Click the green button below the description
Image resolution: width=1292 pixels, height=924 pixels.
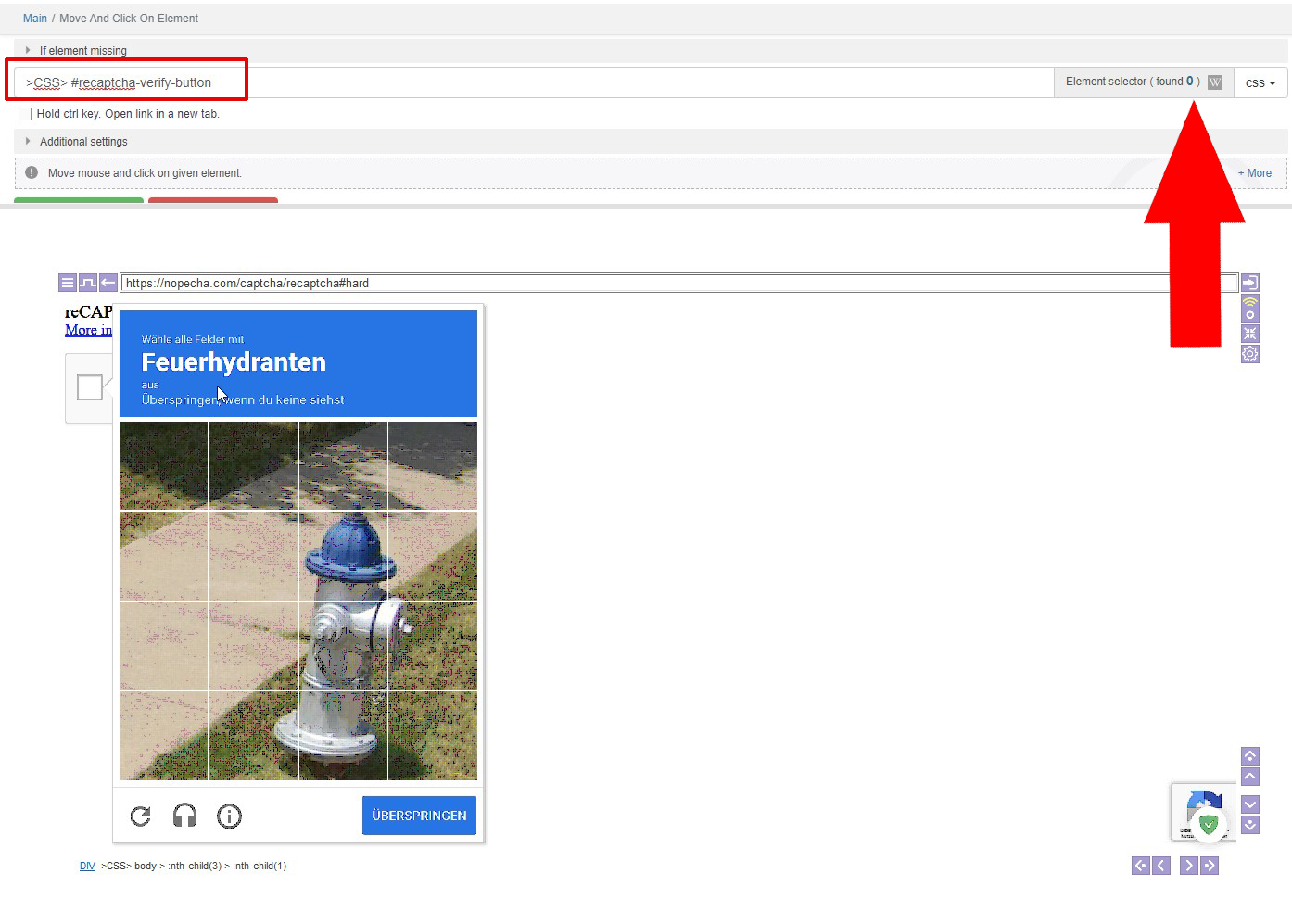pyautogui.click(x=79, y=200)
